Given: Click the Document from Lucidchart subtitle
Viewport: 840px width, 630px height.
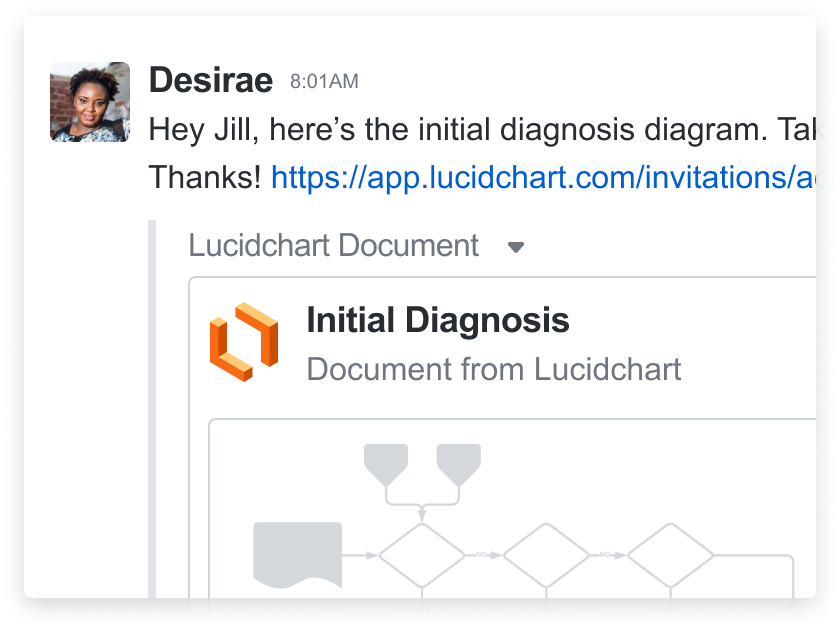Looking at the screenshot, I should [x=493, y=369].
